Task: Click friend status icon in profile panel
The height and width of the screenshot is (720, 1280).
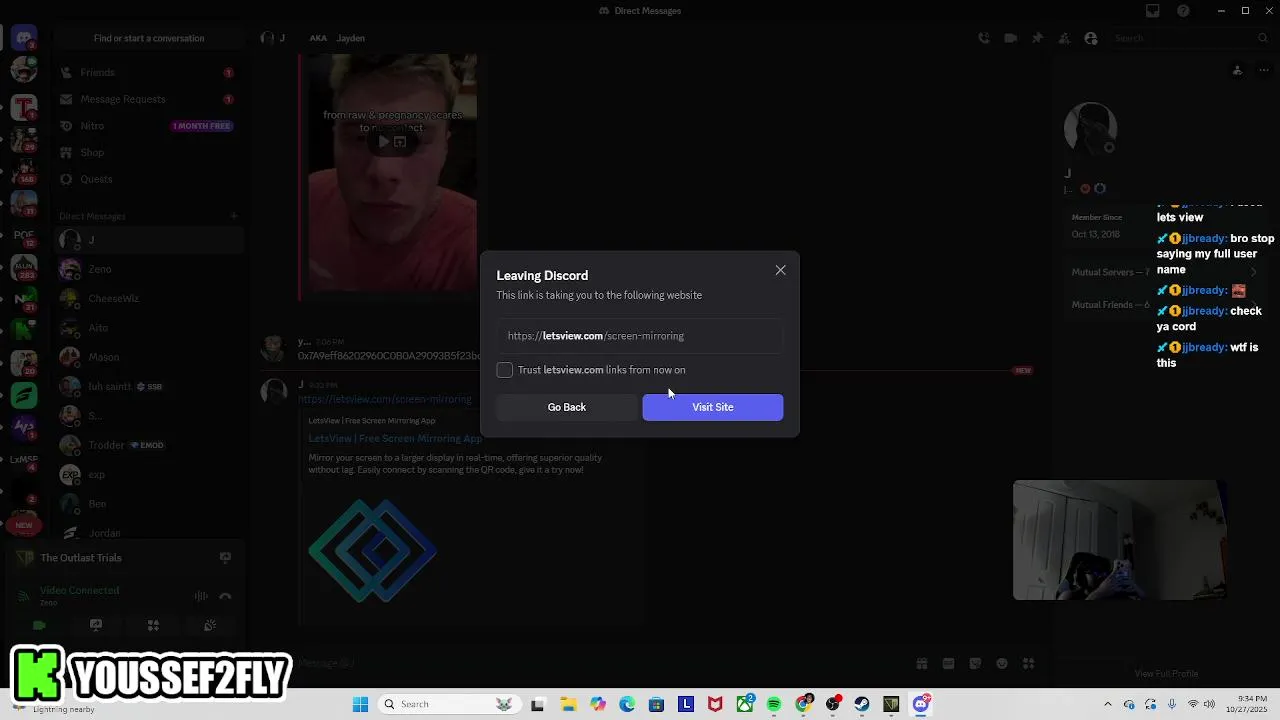Action: [1237, 70]
